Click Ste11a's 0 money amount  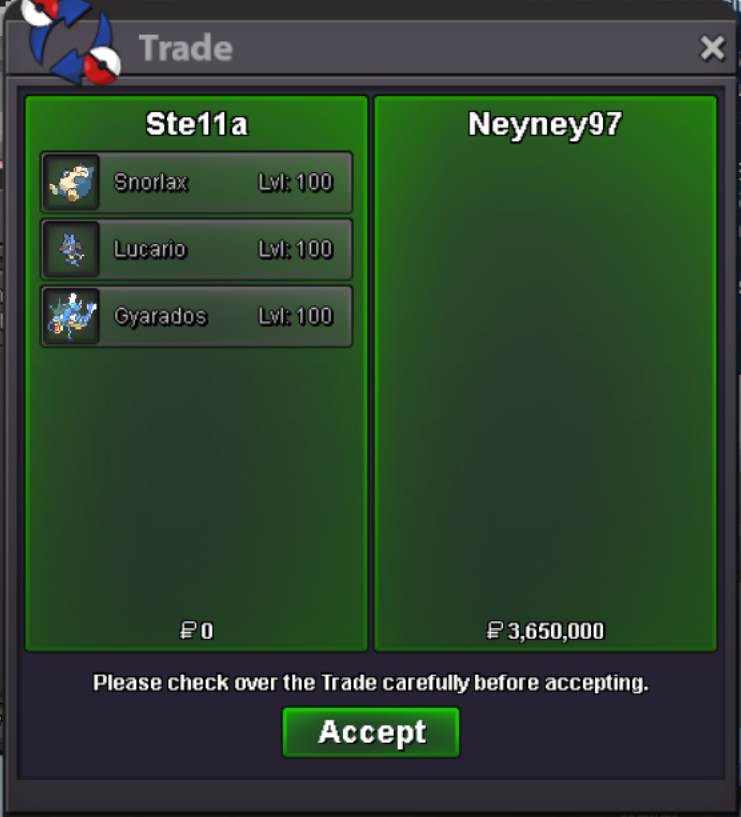(x=196, y=631)
